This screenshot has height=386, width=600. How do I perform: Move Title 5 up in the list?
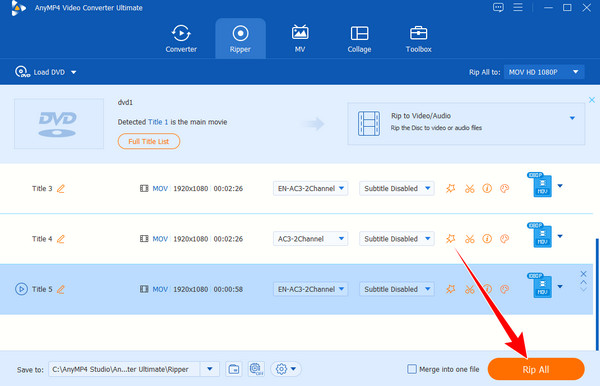point(583,282)
